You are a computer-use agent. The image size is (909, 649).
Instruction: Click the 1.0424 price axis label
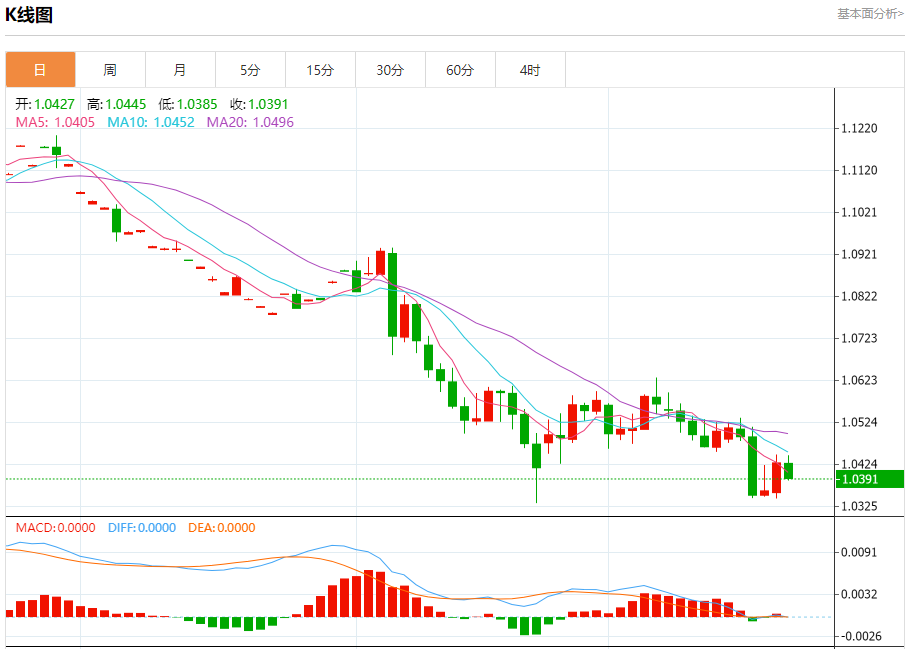860,465
